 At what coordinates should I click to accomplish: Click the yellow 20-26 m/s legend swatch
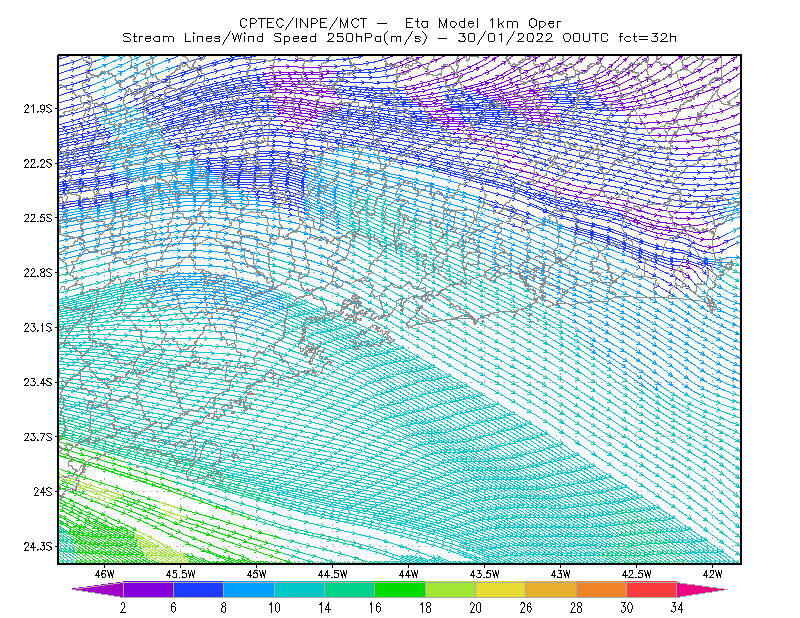(501, 589)
